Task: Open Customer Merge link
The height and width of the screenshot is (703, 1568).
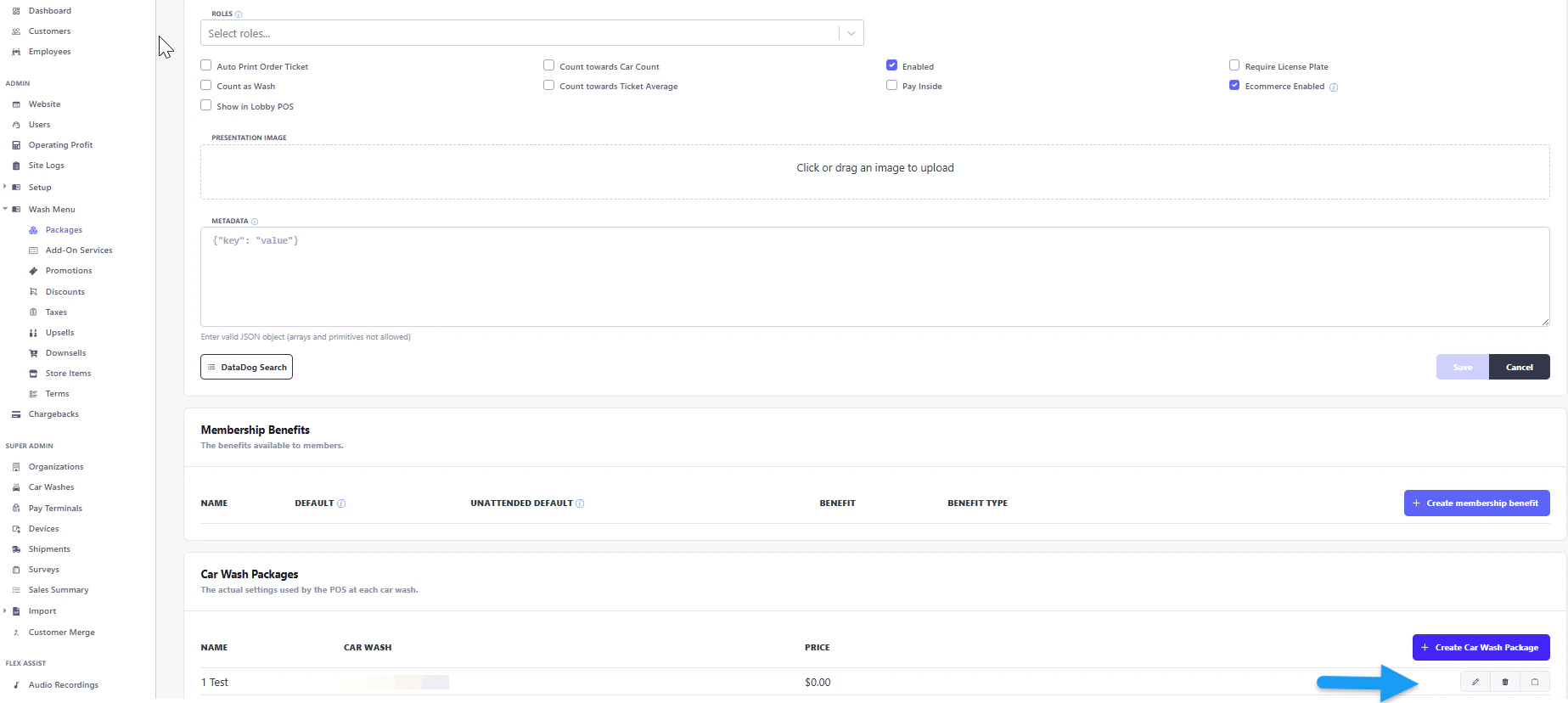Action: (x=61, y=633)
